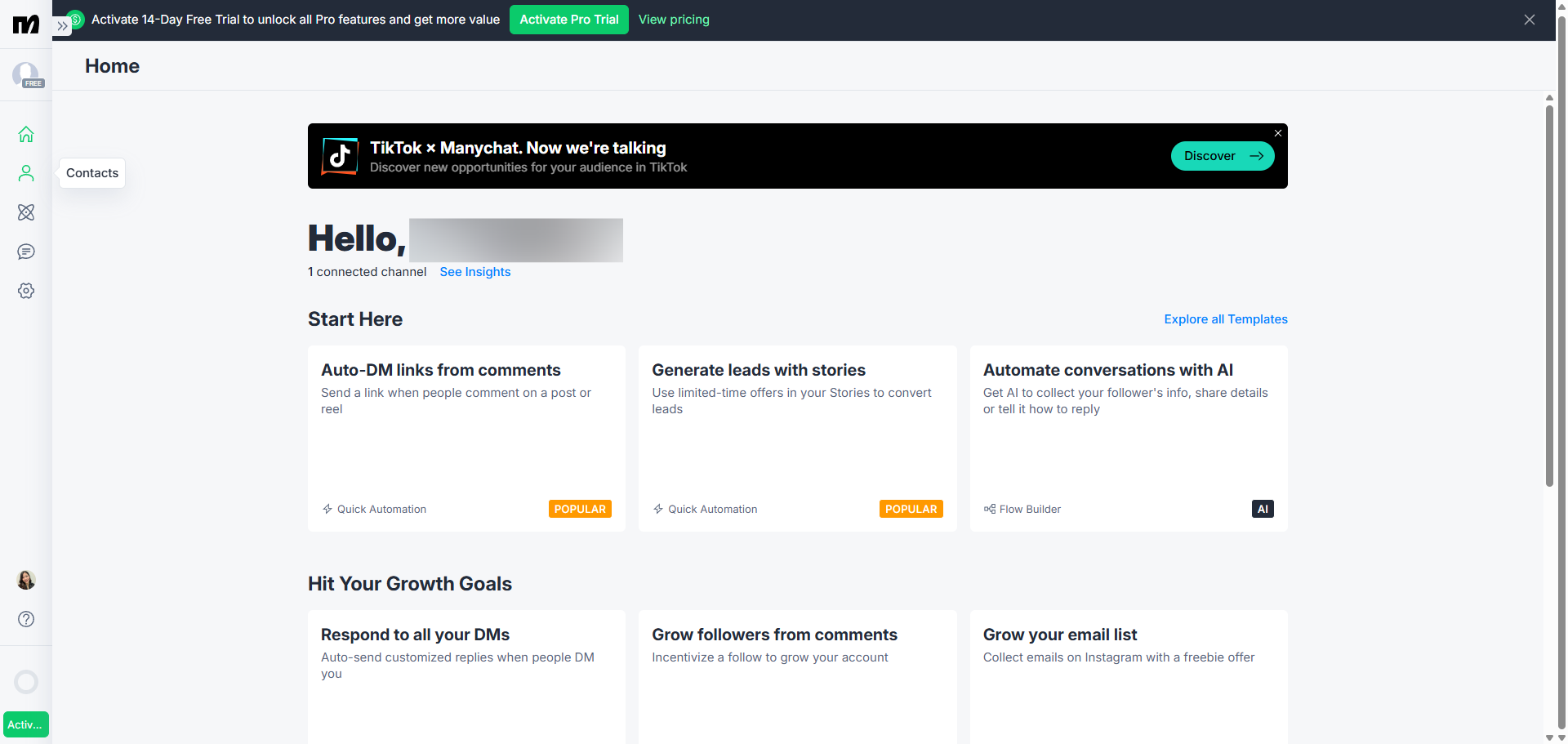The height and width of the screenshot is (744, 1568).
Task: Click the Discover button in TikTok banner
Action: pyautogui.click(x=1222, y=156)
